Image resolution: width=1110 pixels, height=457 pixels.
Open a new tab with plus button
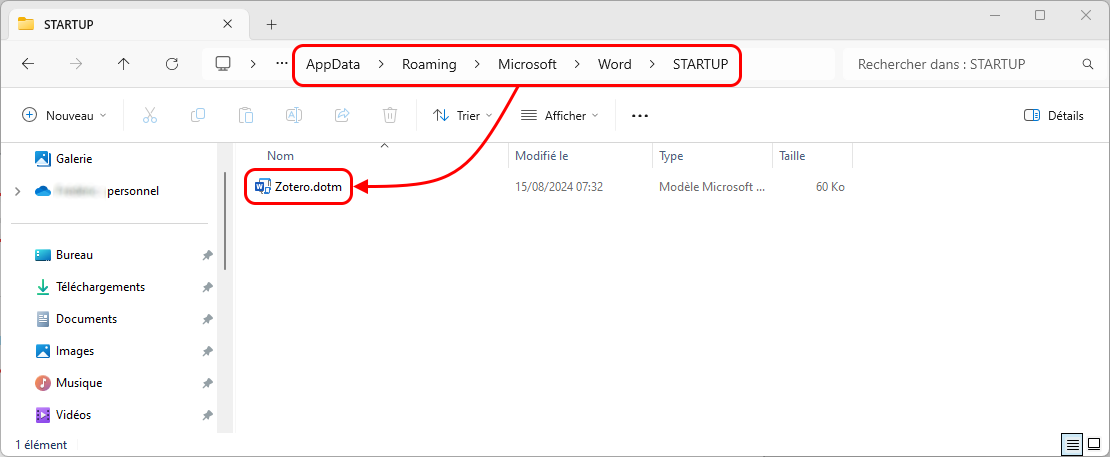pyautogui.click(x=271, y=24)
